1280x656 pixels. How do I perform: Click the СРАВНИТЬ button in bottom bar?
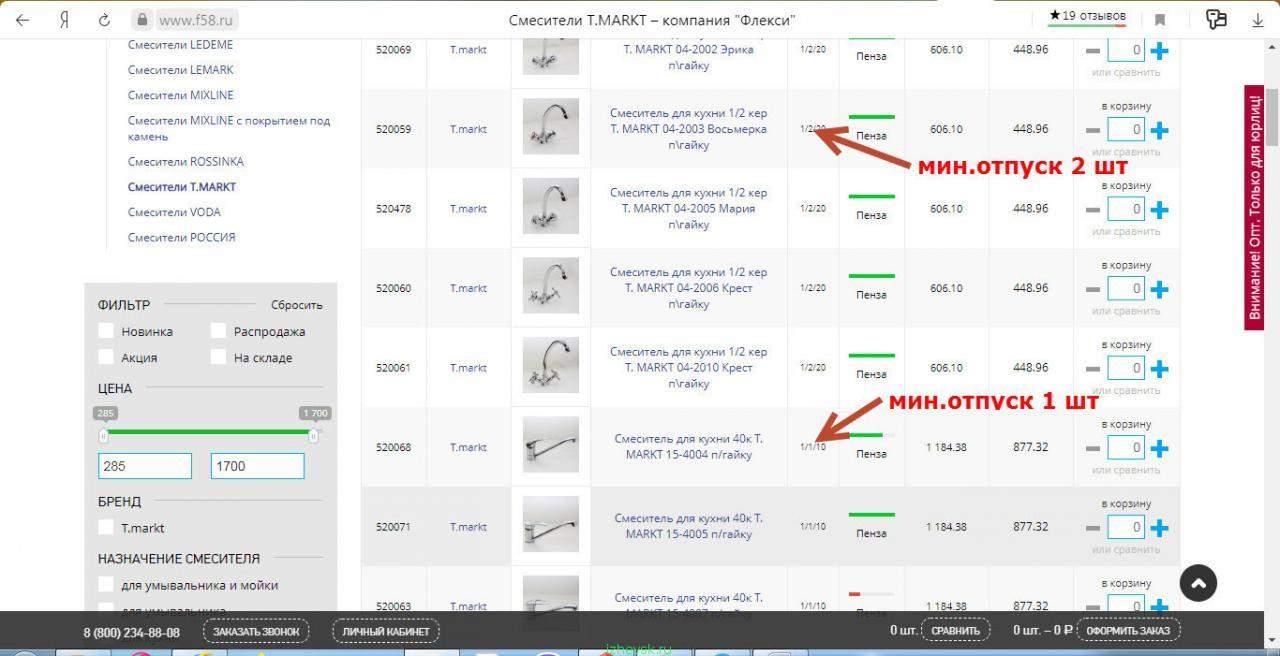click(x=955, y=631)
